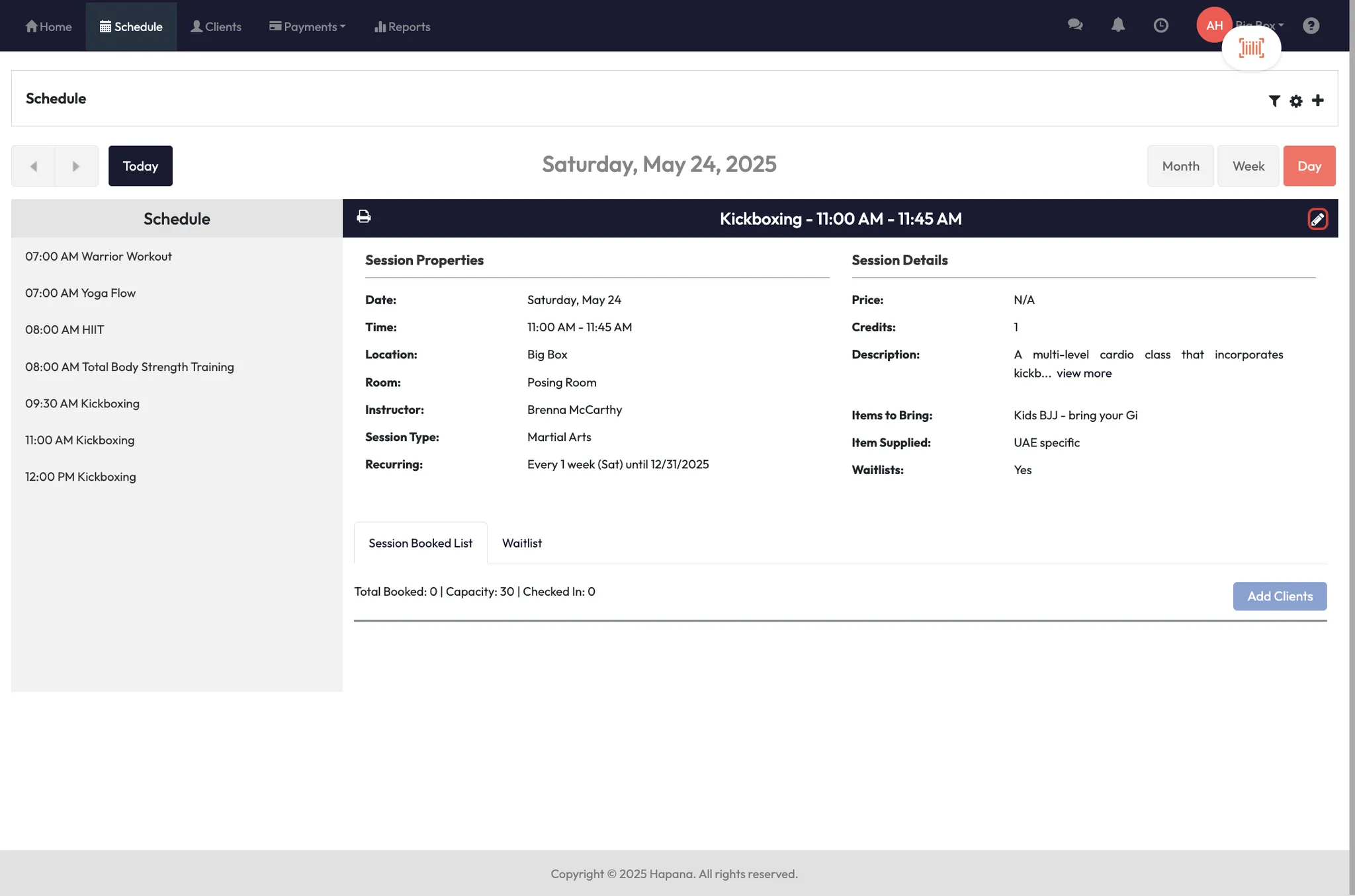Open the notifications bell icon
The height and width of the screenshot is (896, 1355).
coord(1117,25)
